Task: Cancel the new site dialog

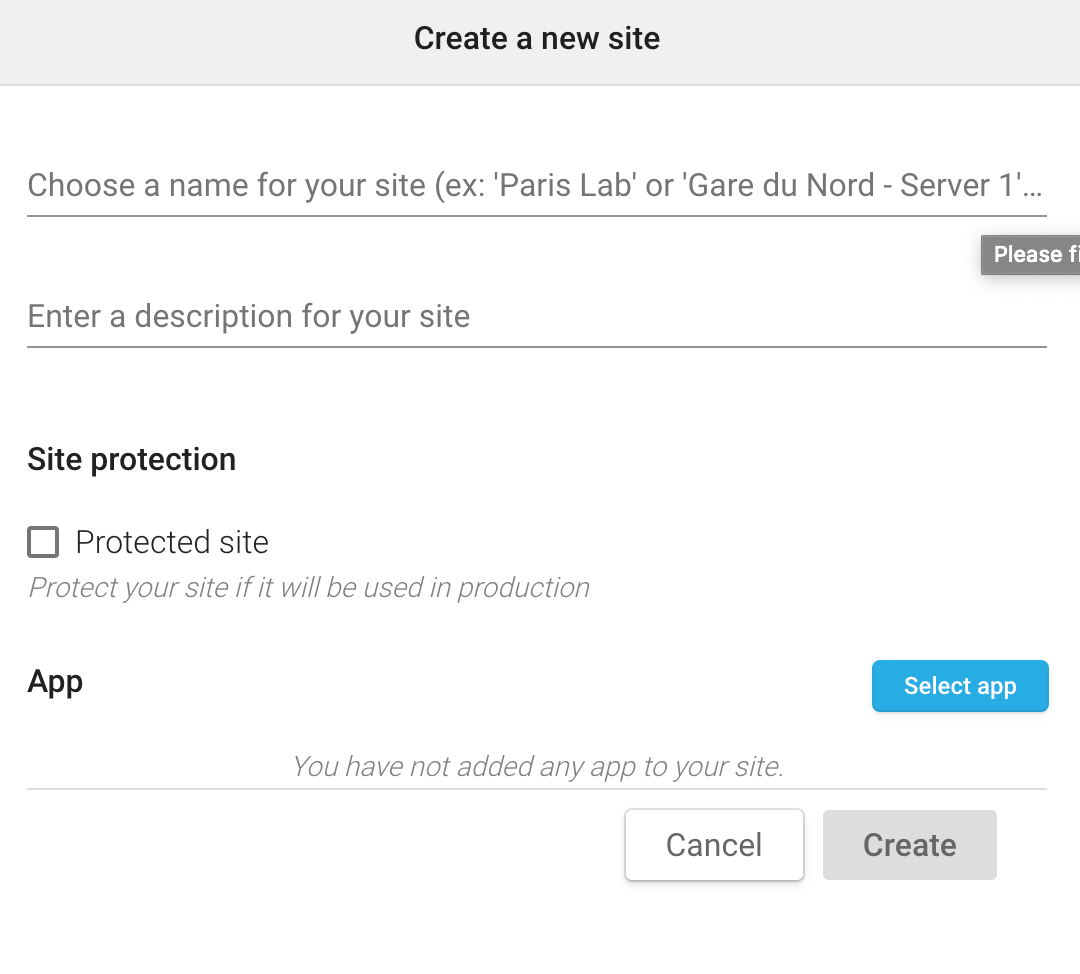Action: 714,845
